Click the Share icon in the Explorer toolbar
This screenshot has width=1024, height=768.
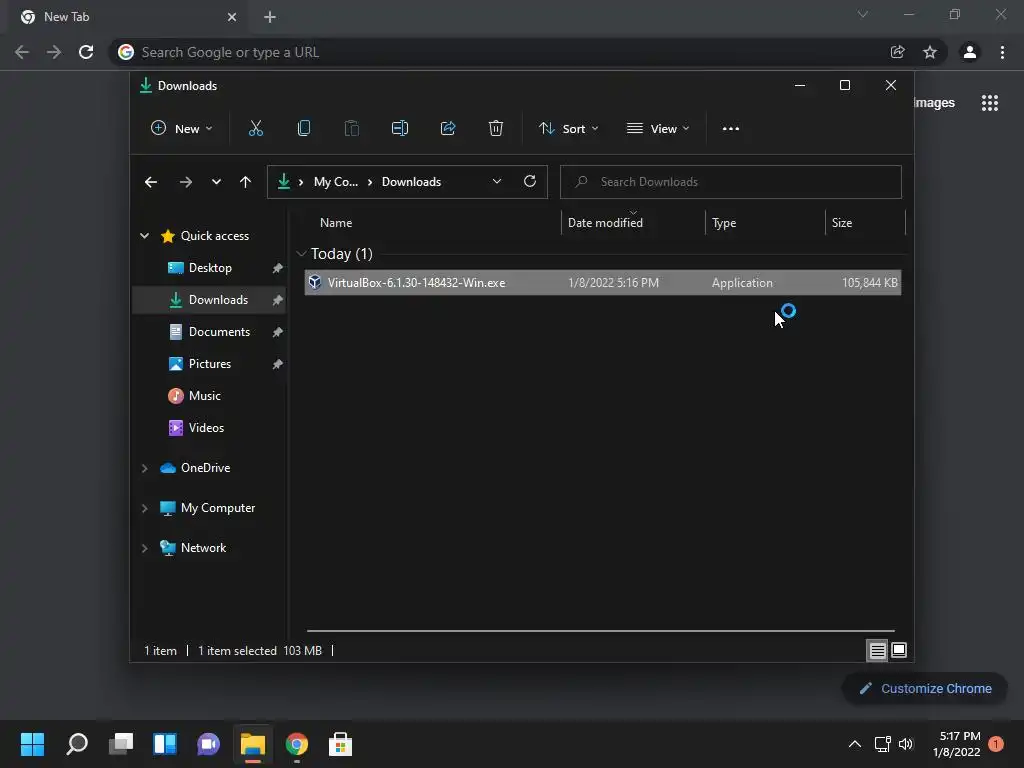pyautogui.click(x=448, y=129)
